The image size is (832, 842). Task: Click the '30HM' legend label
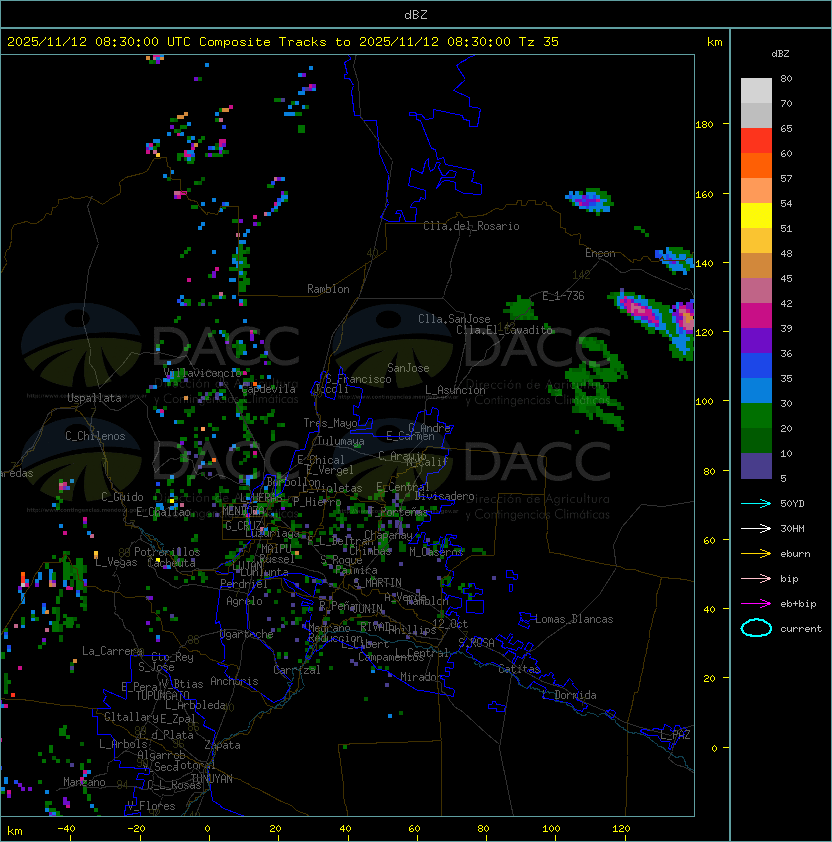coord(792,528)
